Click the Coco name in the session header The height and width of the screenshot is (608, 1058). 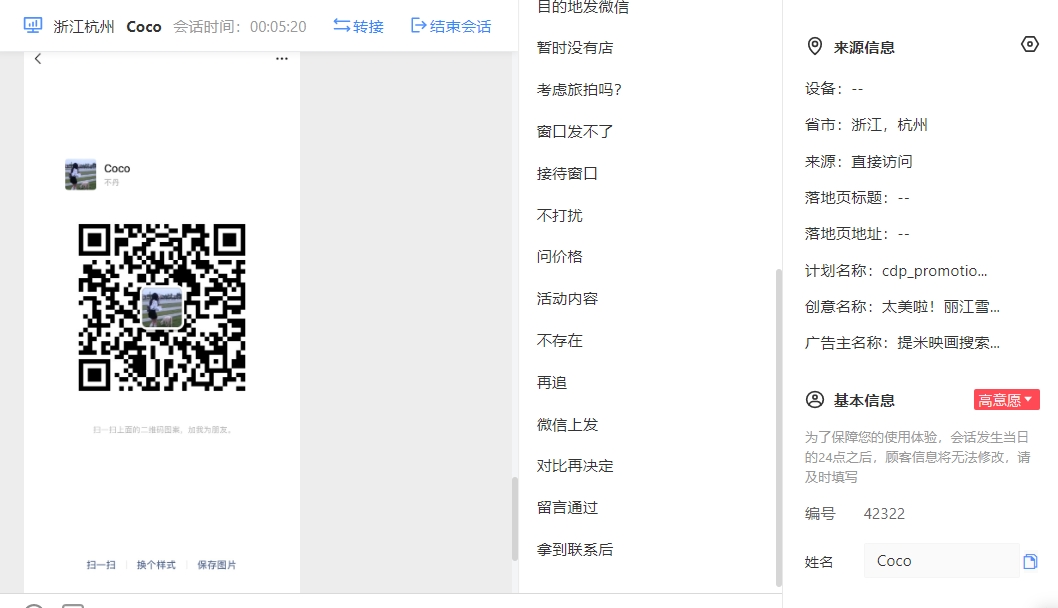point(144,26)
